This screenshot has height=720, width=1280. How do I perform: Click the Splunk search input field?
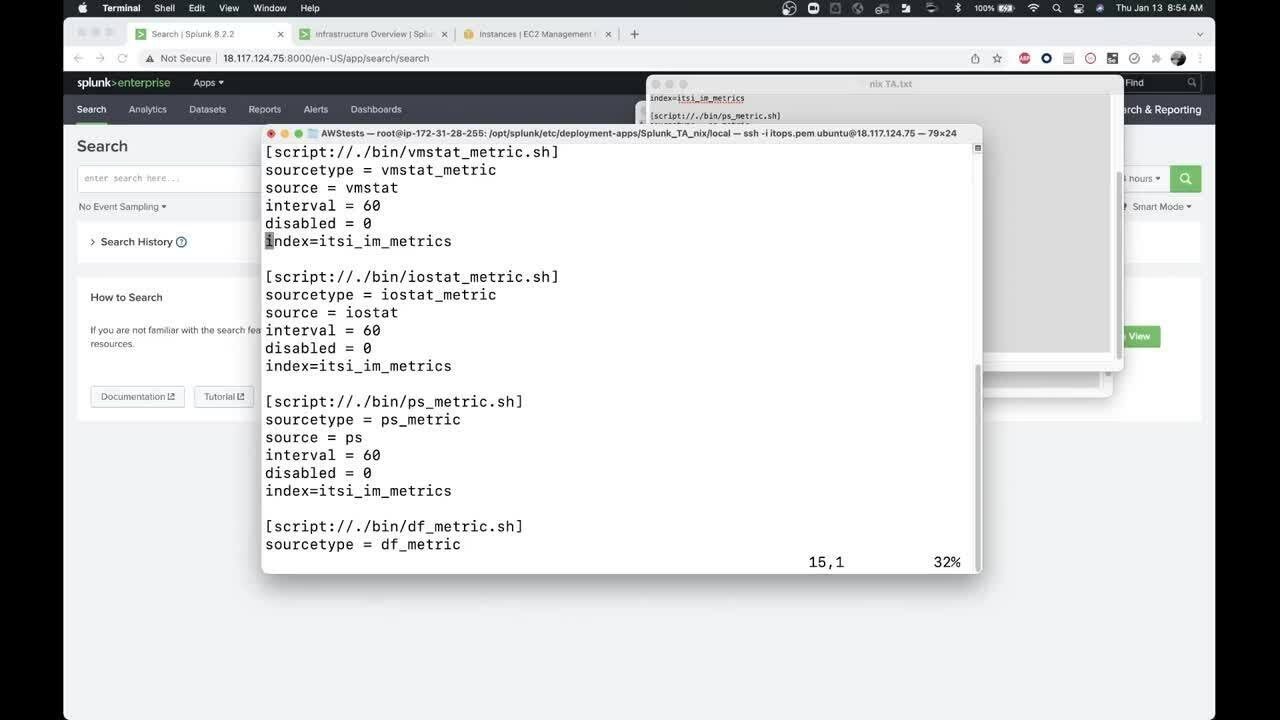tap(169, 179)
